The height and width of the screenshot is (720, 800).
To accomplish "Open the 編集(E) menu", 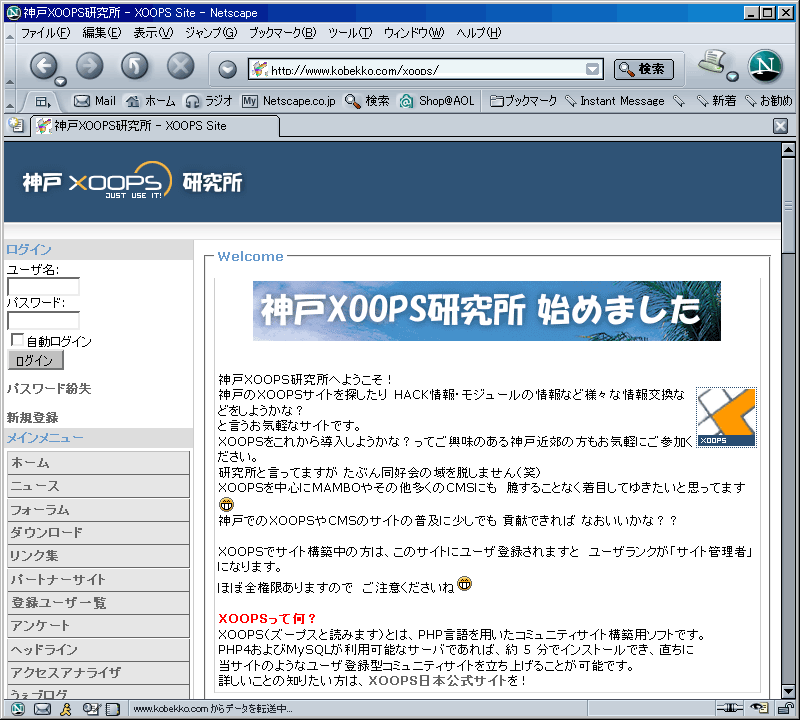I will pyautogui.click(x=102, y=33).
